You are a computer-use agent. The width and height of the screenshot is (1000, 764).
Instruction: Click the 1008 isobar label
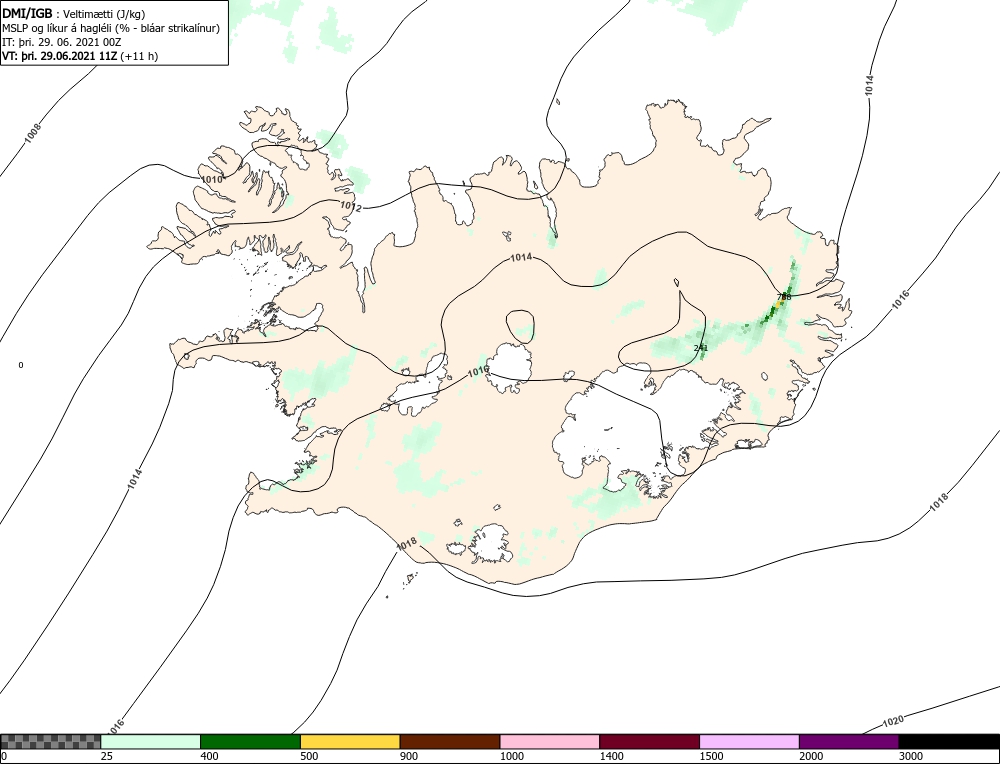pyautogui.click(x=33, y=132)
